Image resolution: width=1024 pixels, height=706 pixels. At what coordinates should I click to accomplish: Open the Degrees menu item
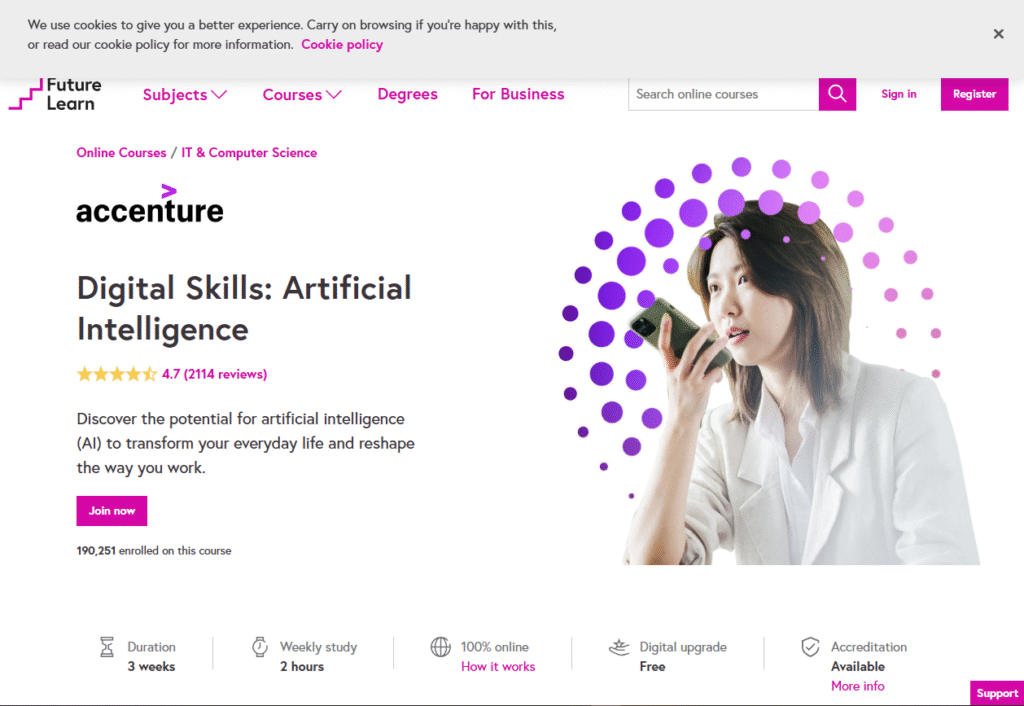(407, 94)
